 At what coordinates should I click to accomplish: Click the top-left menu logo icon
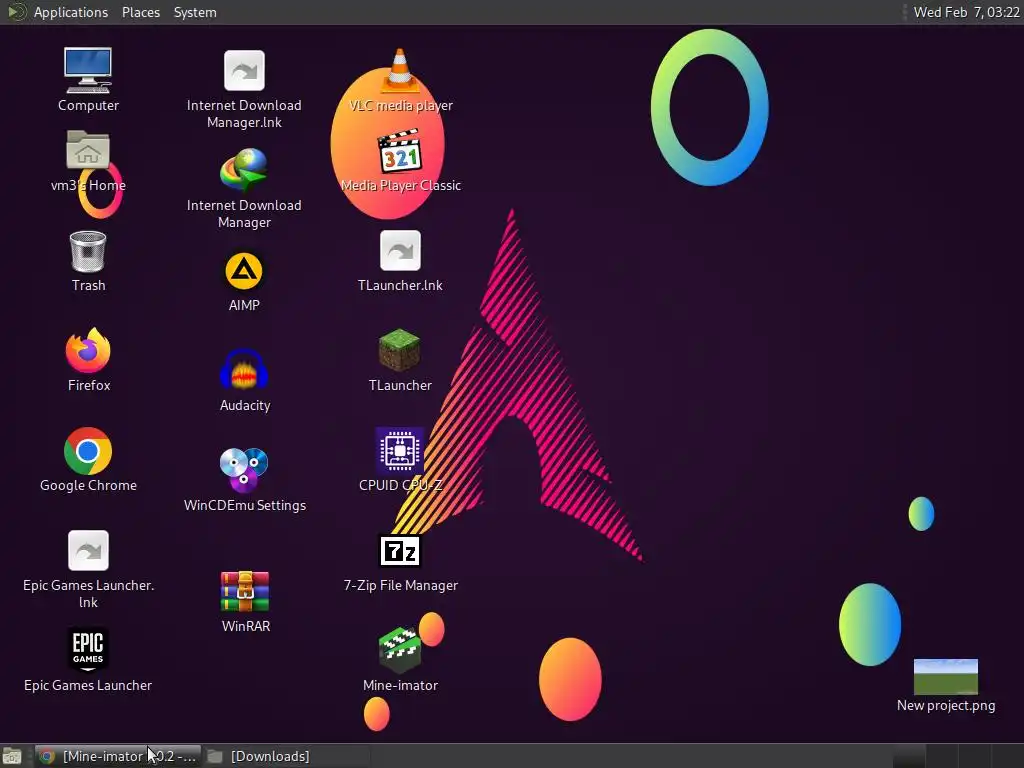16,12
